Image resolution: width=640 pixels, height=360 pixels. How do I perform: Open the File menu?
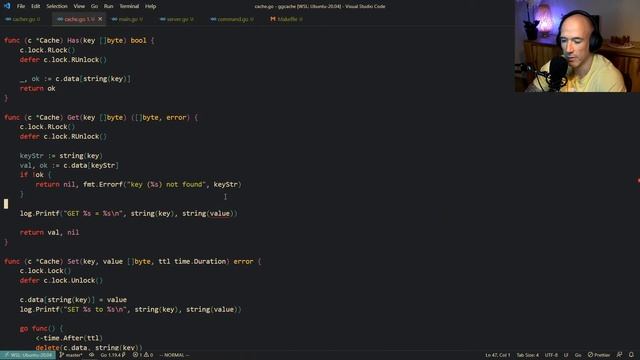coord(21,6)
